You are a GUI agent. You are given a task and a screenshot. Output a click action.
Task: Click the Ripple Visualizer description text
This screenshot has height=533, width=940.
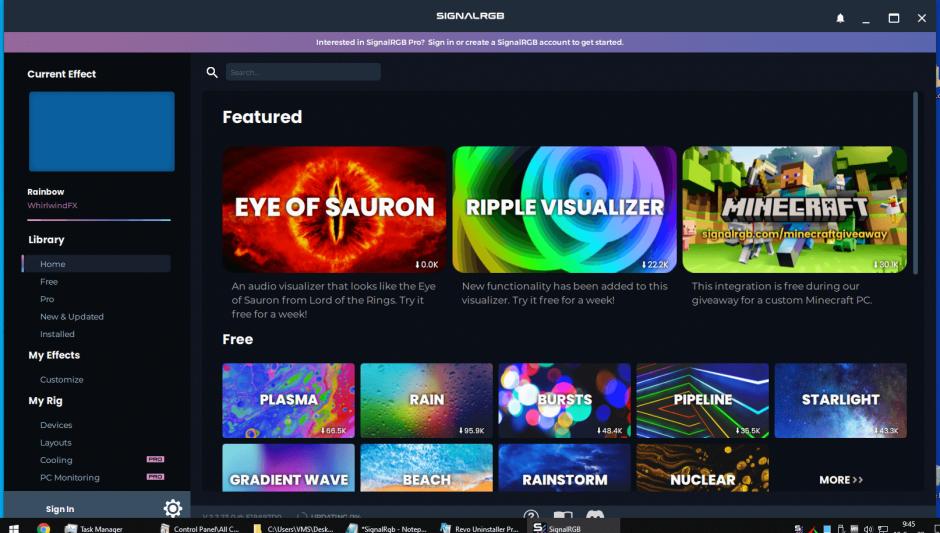click(x=564, y=293)
